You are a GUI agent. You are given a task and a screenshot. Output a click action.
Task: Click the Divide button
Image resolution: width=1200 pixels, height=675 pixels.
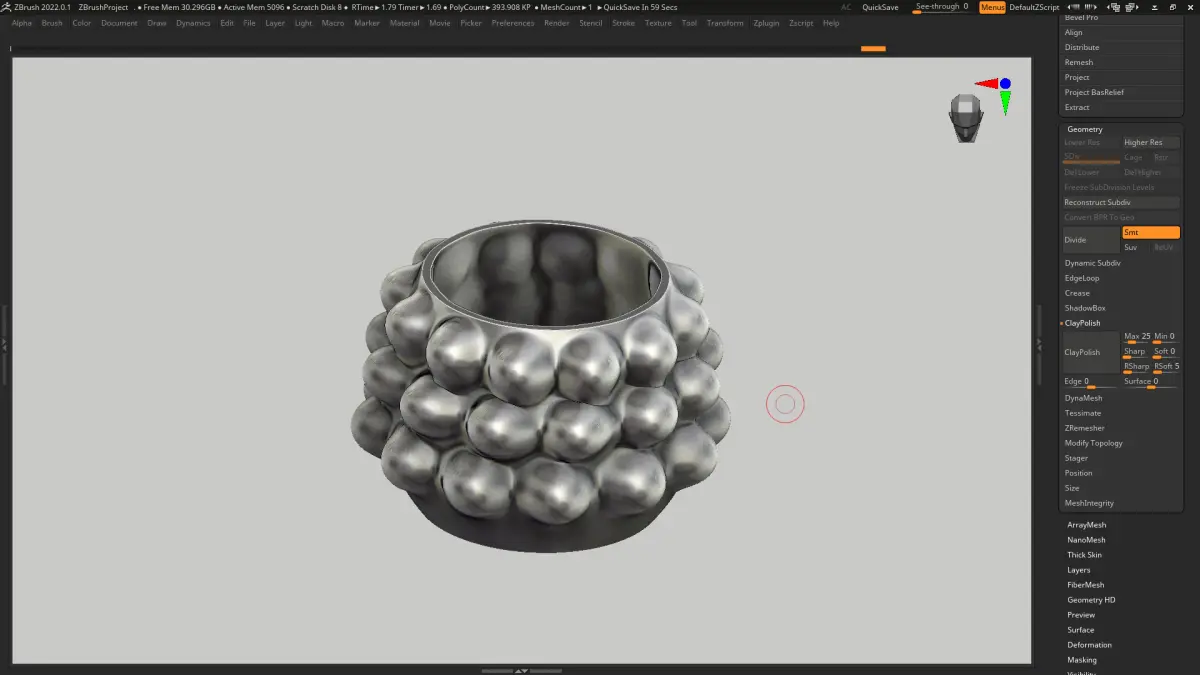[1091, 240]
